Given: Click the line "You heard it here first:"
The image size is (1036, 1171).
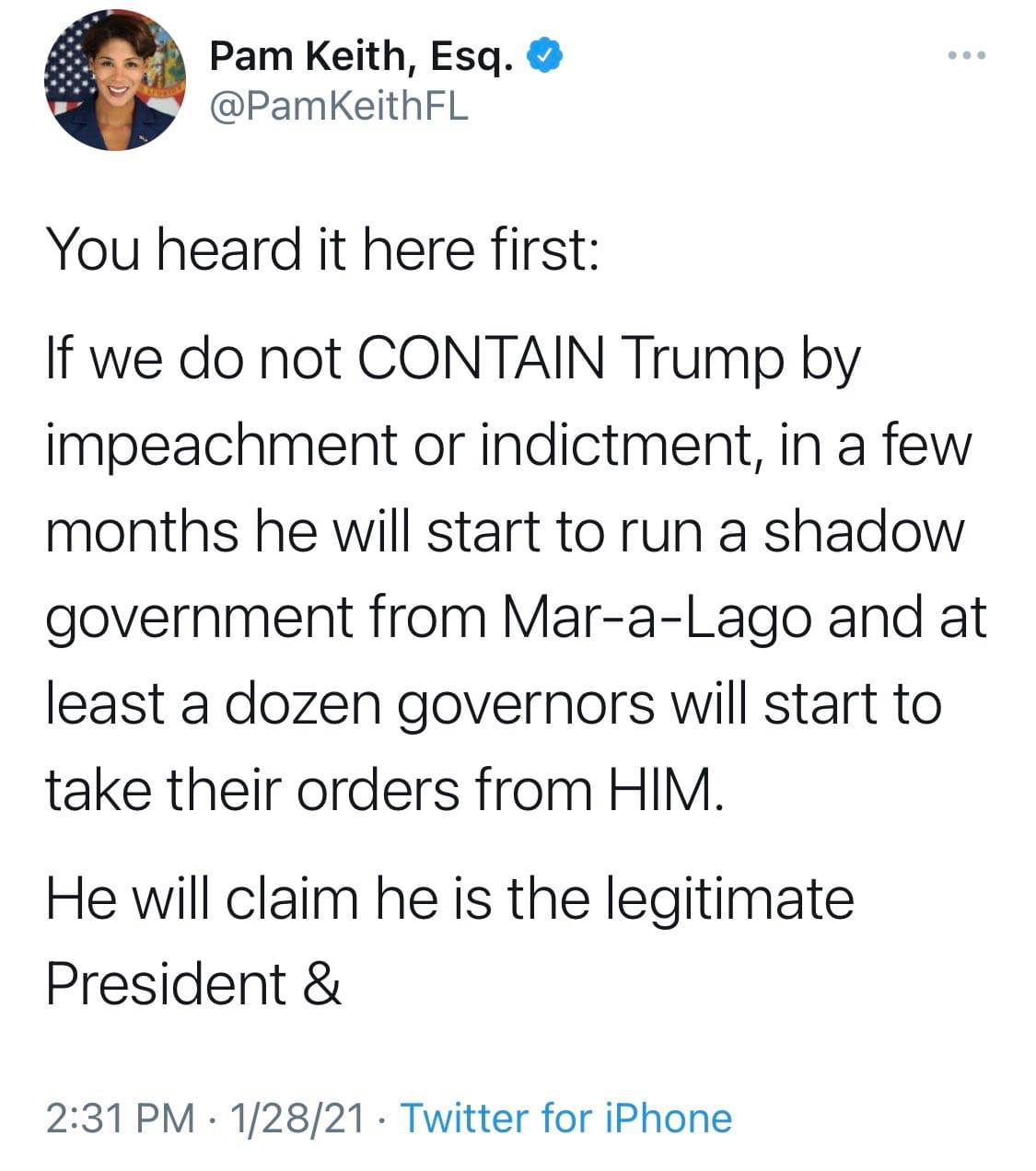Looking at the screenshot, I should pos(322,249).
